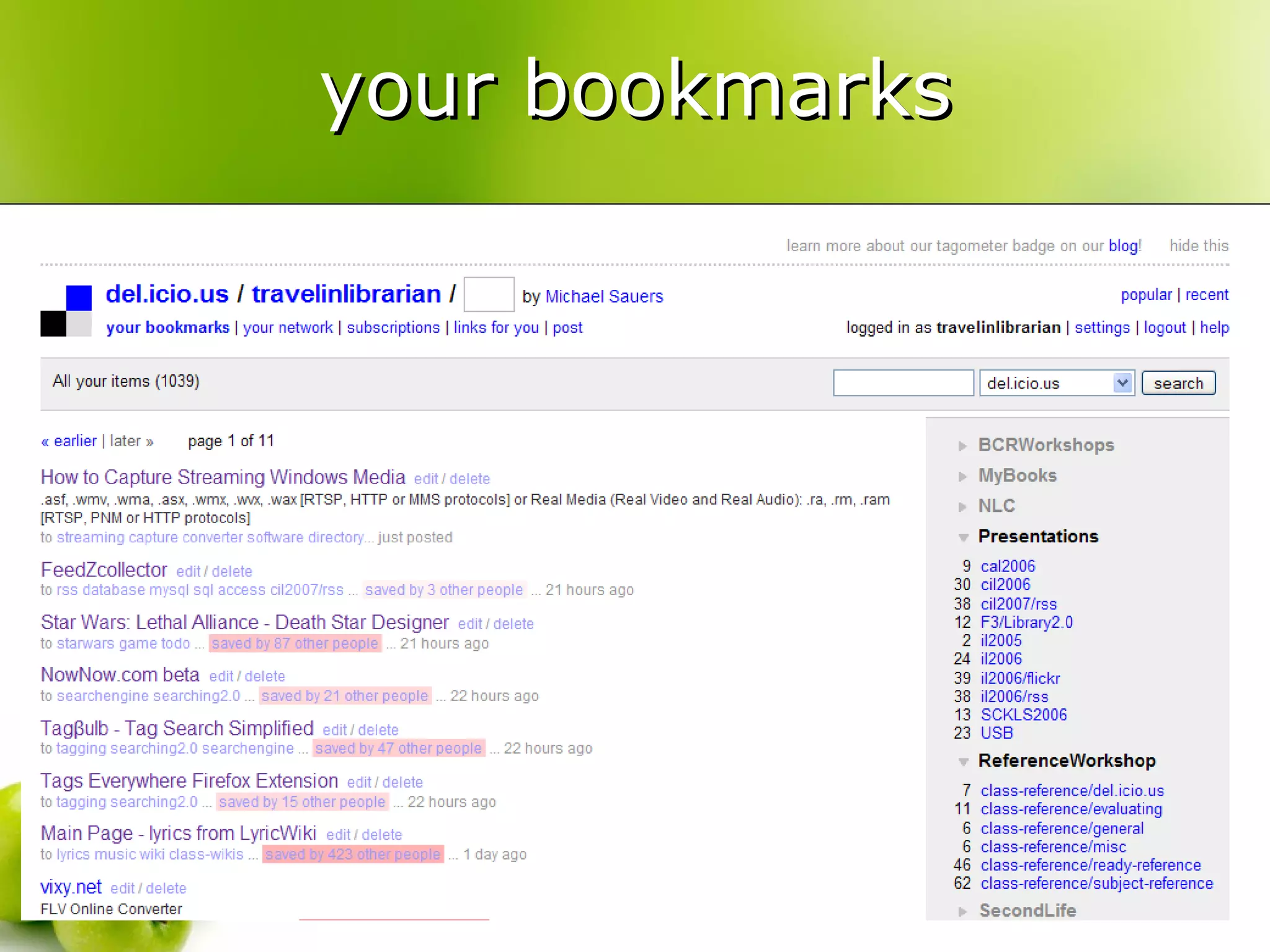1270x952 pixels.
Task: Click the searchengine tag under NowNow.com
Action: coord(103,696)
